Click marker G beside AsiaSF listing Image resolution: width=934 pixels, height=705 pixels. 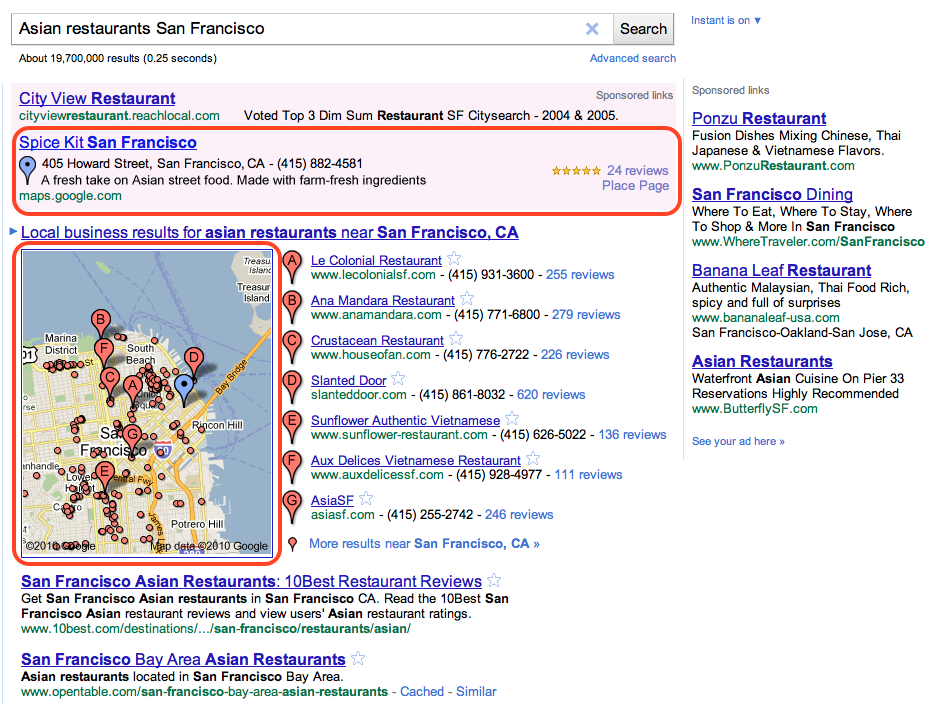click(x=292, y=506)
